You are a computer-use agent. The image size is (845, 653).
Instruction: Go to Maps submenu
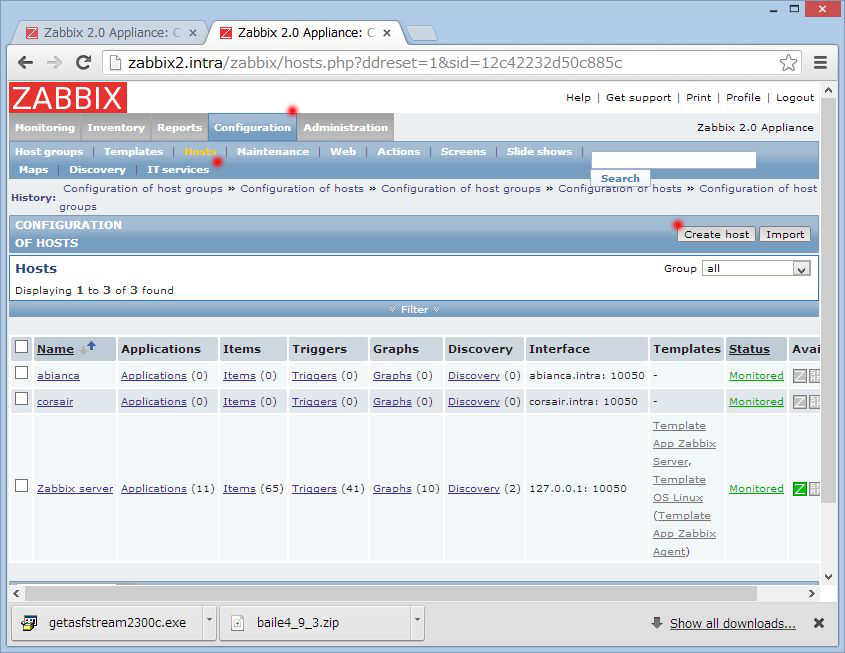pyautogui.click(x=33, y=170)
